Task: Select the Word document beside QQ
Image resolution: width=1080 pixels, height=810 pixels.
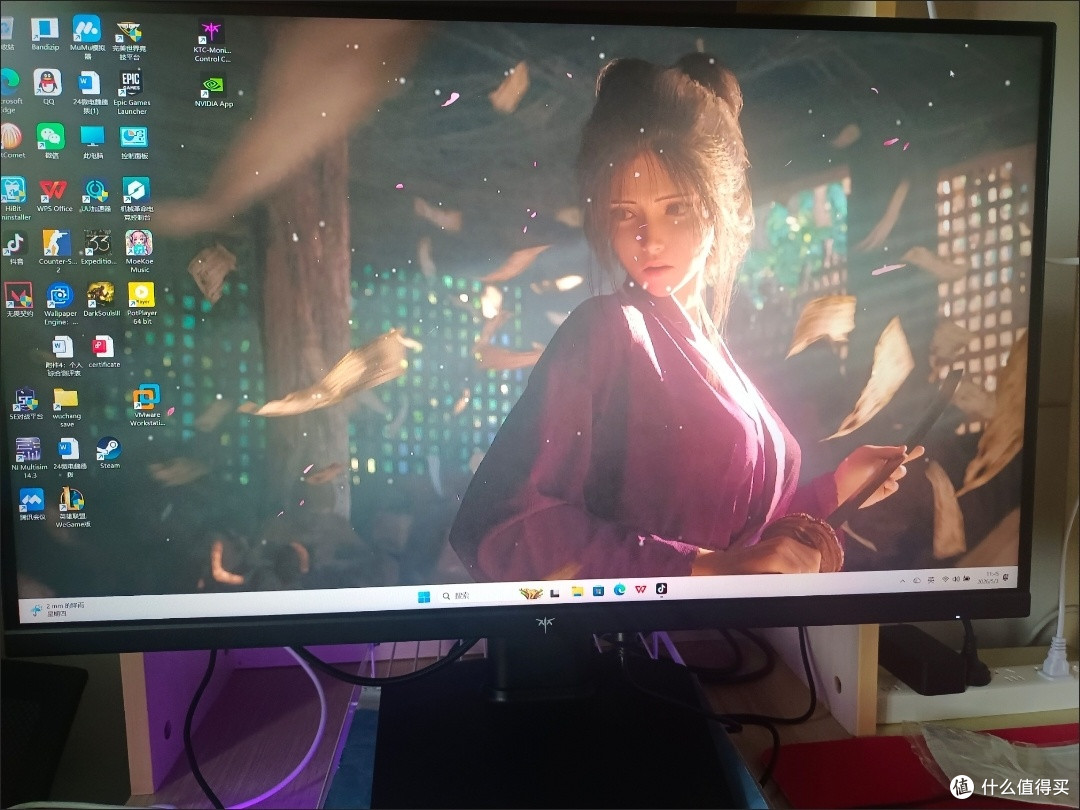Action: pyautogui.click(x=90, y=92)
